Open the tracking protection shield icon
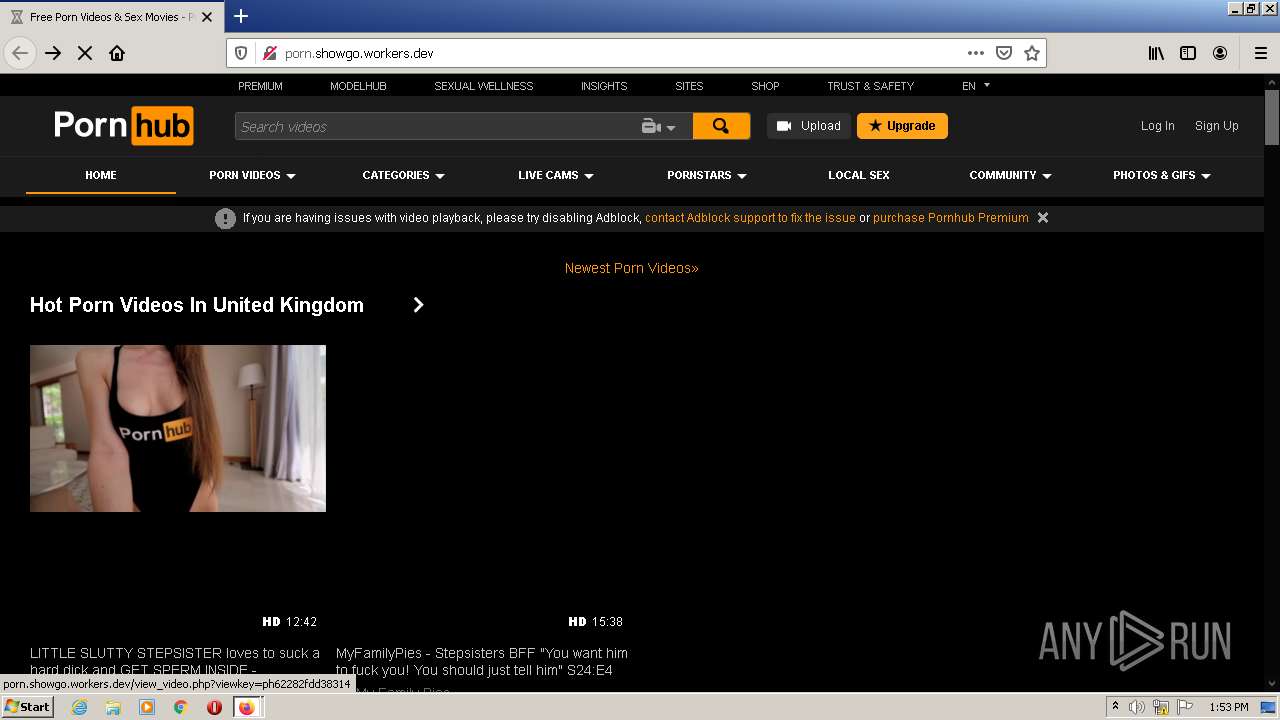The width and height of the screenshot is (1280, 720). click(x=241, y=53)
